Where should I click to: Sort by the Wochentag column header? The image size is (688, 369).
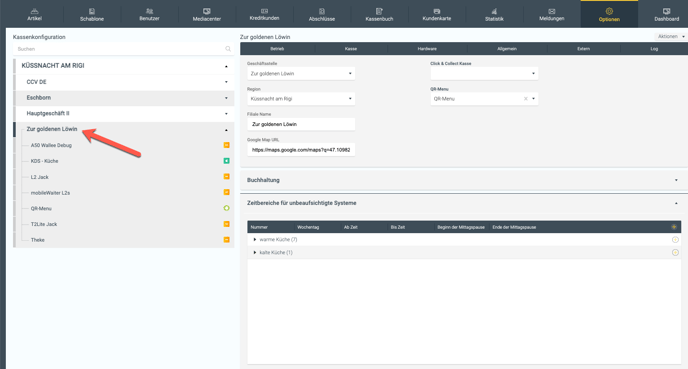tap(308, 227)
